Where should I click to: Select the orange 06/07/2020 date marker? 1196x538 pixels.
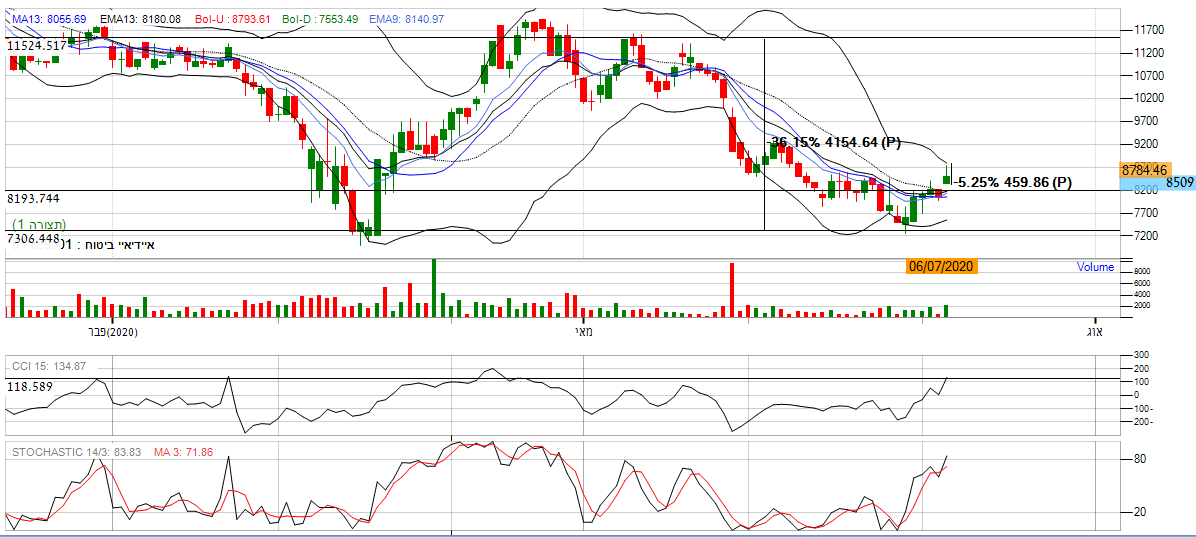(x=940, y=266)
